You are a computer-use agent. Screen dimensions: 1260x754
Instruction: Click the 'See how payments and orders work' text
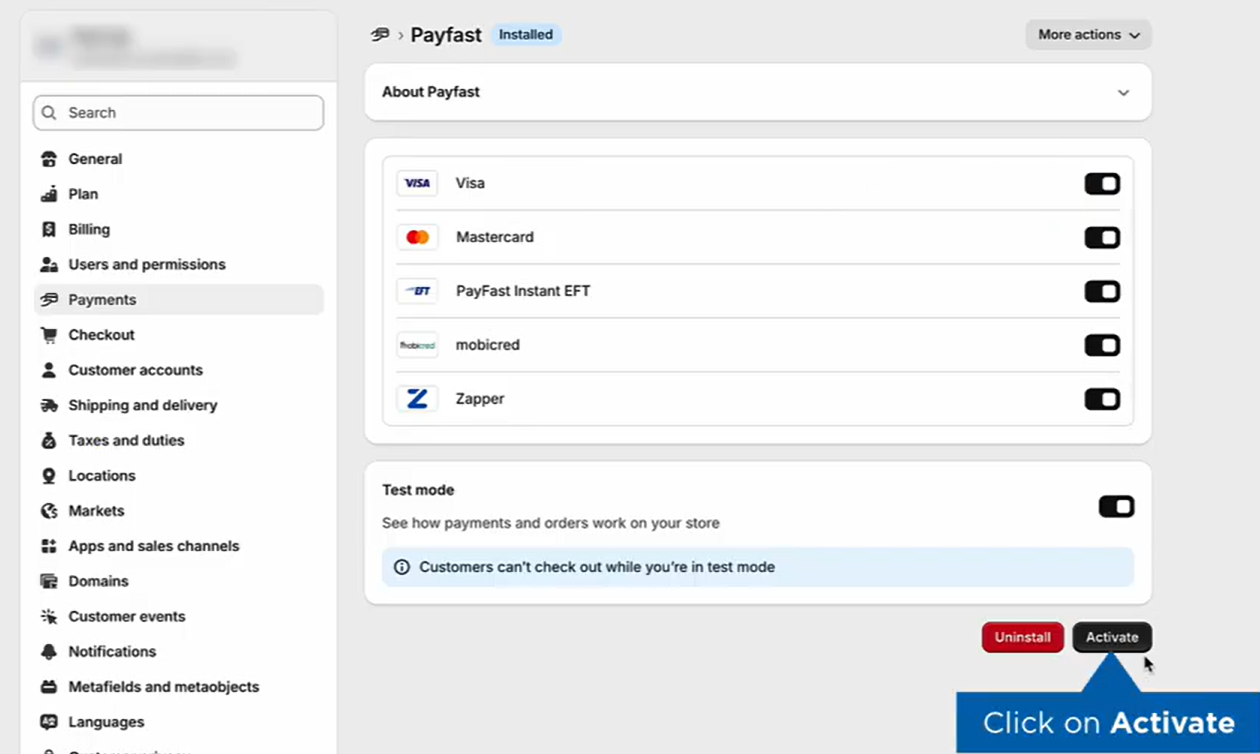coord(551,523)
